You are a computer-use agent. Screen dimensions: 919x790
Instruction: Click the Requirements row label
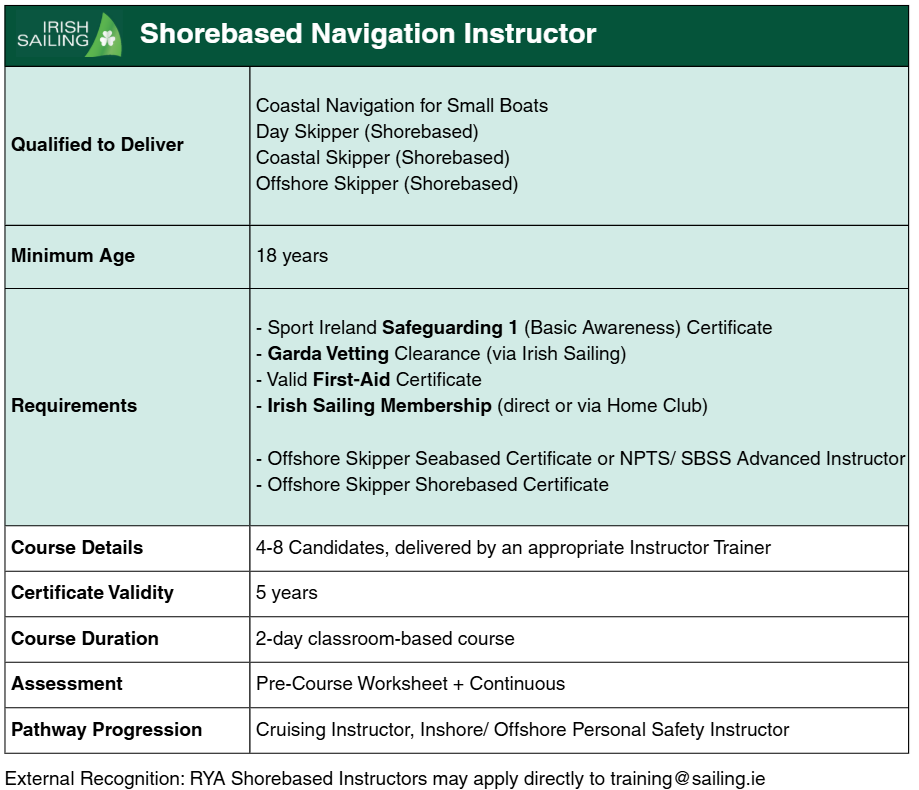[x=74, y=406]
